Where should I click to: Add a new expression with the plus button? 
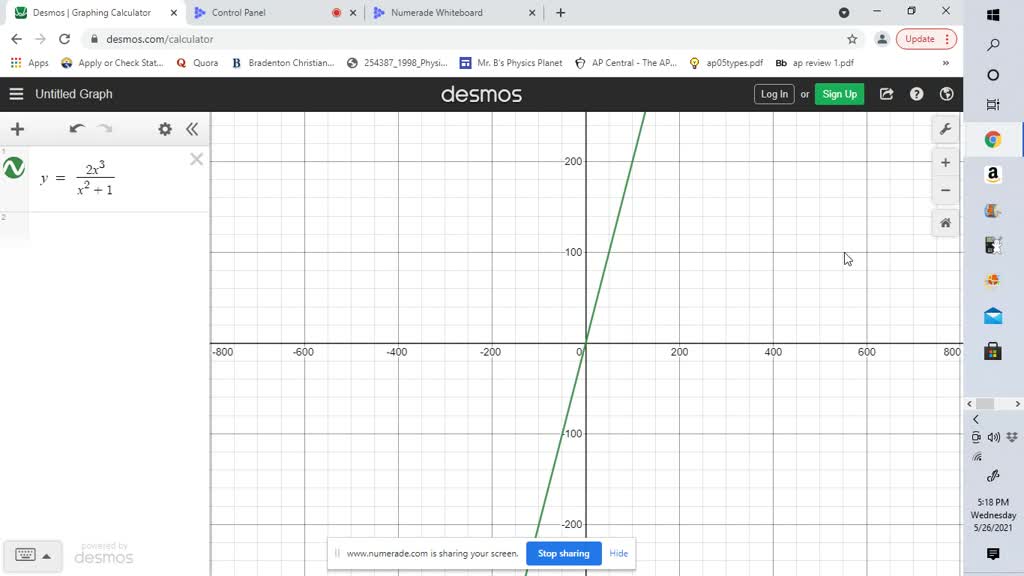17,129
